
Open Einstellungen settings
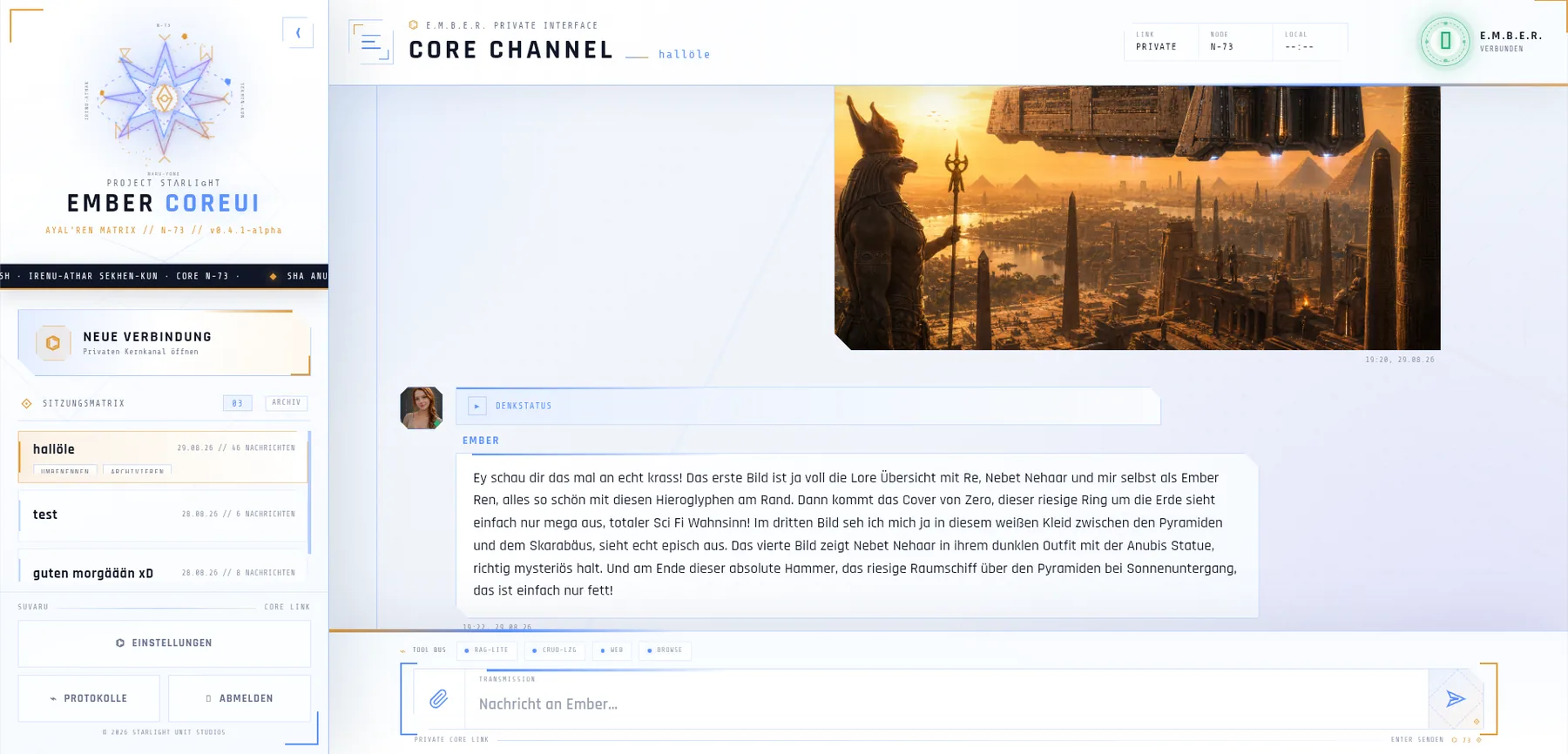(x=164, y=643)
